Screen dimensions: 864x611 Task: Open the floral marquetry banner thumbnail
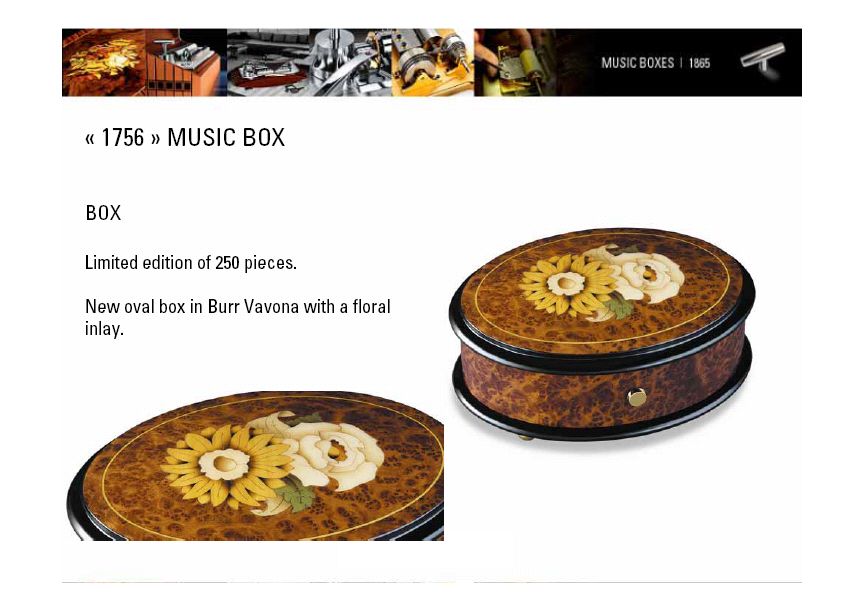coord(104,62)
